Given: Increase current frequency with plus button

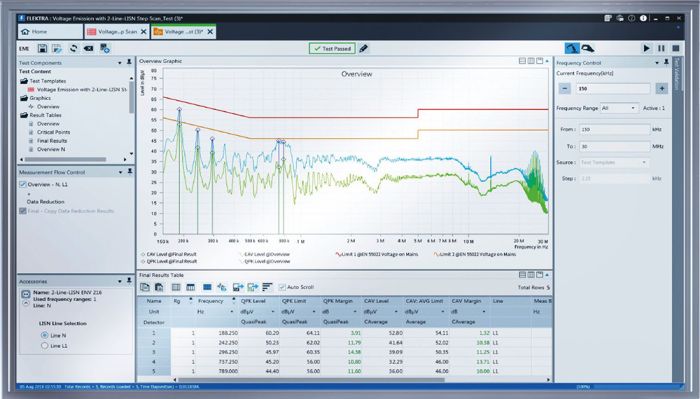Looking at the screenshot, I should (662, 88).
